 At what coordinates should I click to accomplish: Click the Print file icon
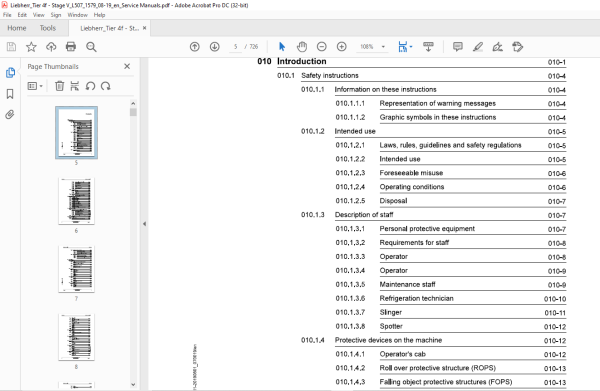pyautogui.click(x=71, y=47)
